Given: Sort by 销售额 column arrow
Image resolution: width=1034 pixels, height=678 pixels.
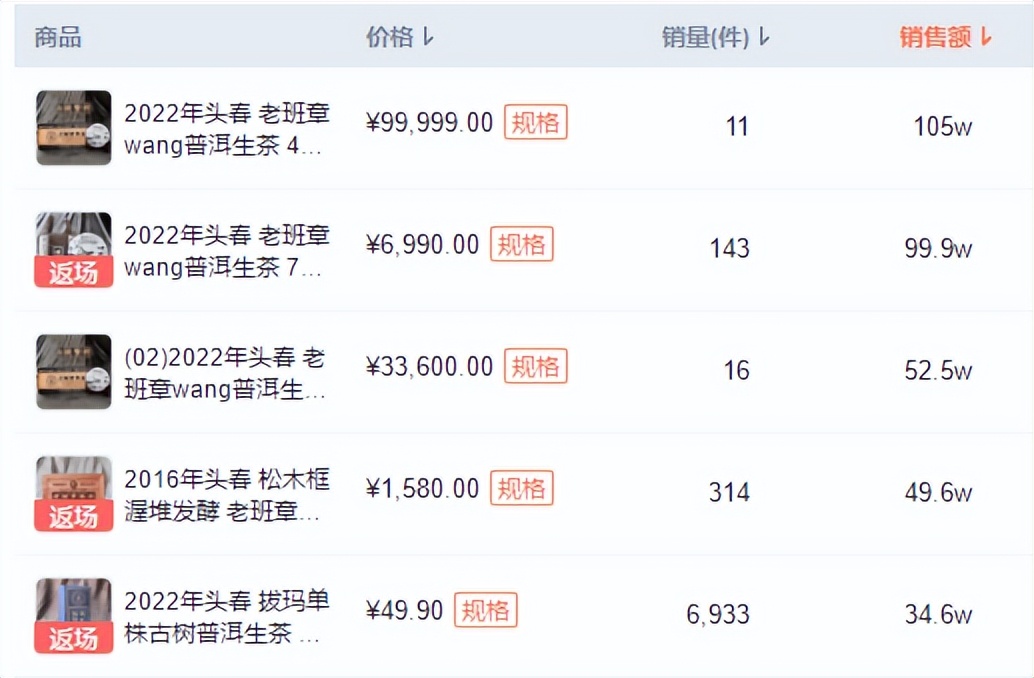Looking at the screenshot, I should point(986,38).
